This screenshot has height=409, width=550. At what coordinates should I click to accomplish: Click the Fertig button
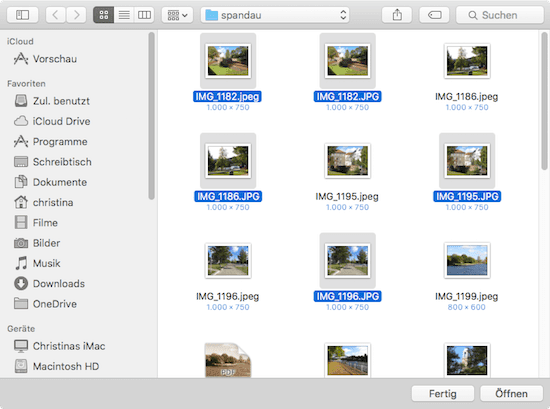(443, 394)
